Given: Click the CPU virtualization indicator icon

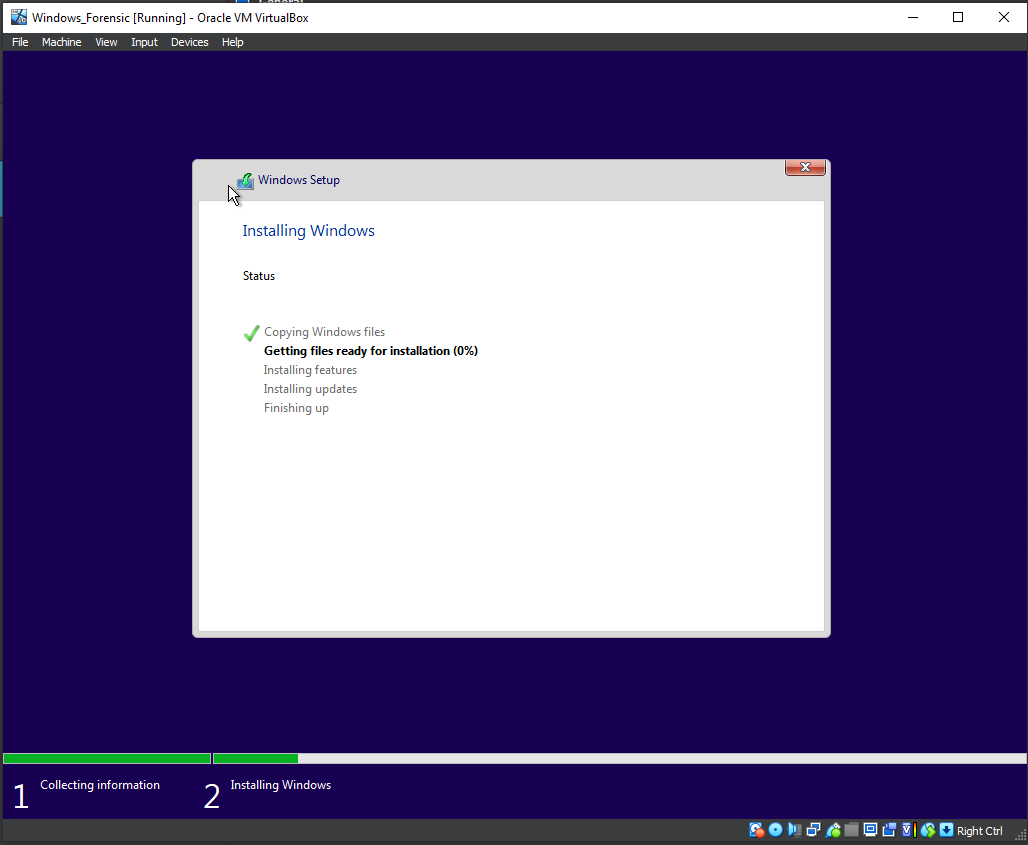Looking at the screenshot, I should tap(907, 830).
